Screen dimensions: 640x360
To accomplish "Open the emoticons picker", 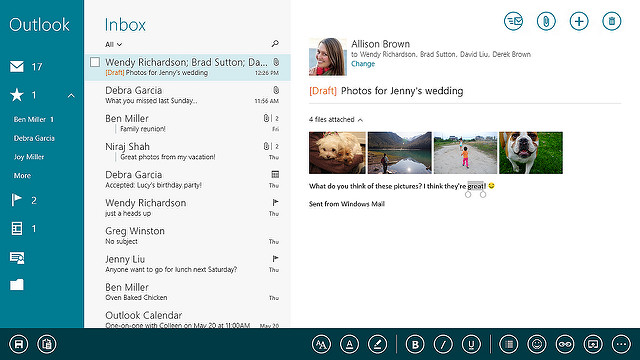I will pyautogui.click(x=537, y=344).
